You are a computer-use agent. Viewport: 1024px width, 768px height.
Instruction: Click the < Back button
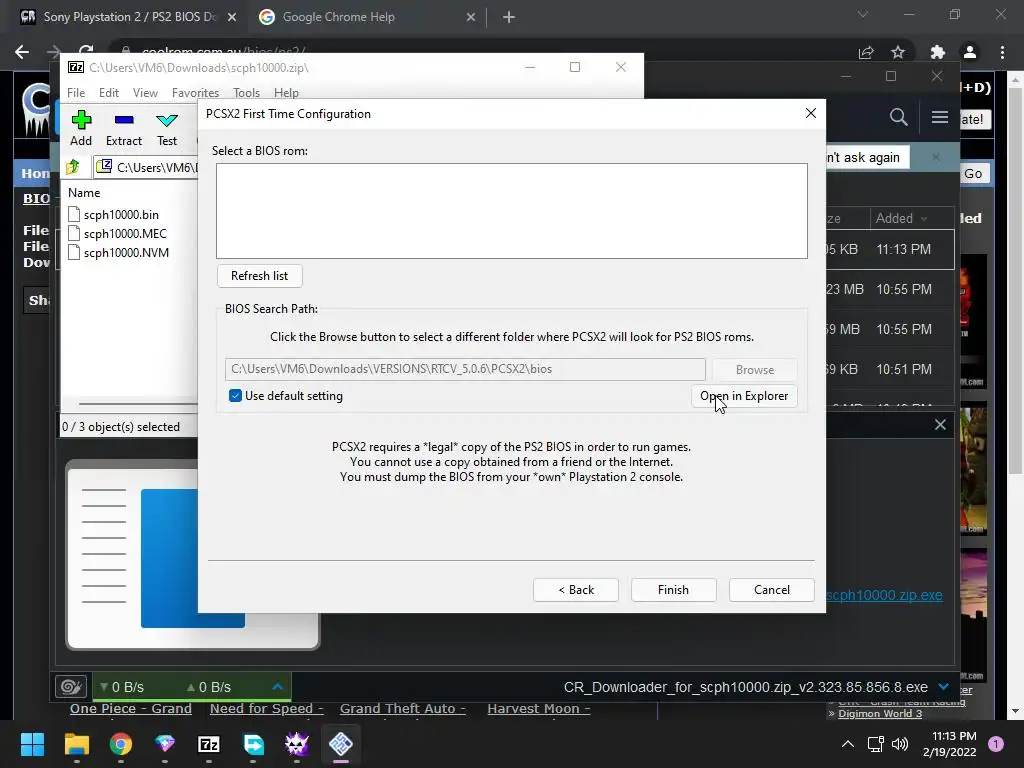(575, 590)
